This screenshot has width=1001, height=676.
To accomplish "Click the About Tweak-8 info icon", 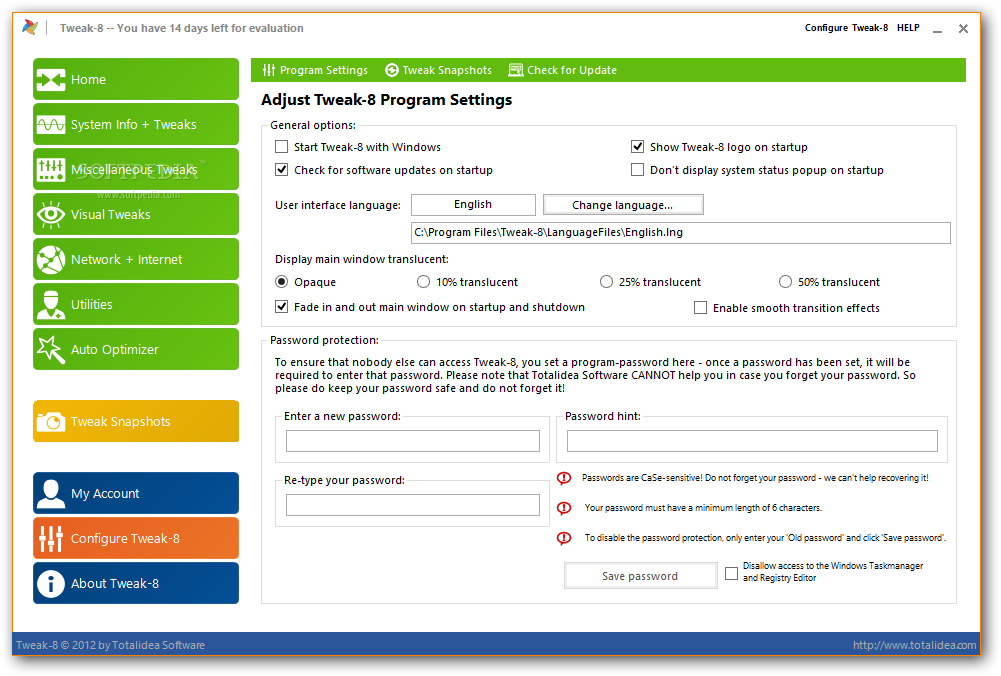I will (50, 583).
